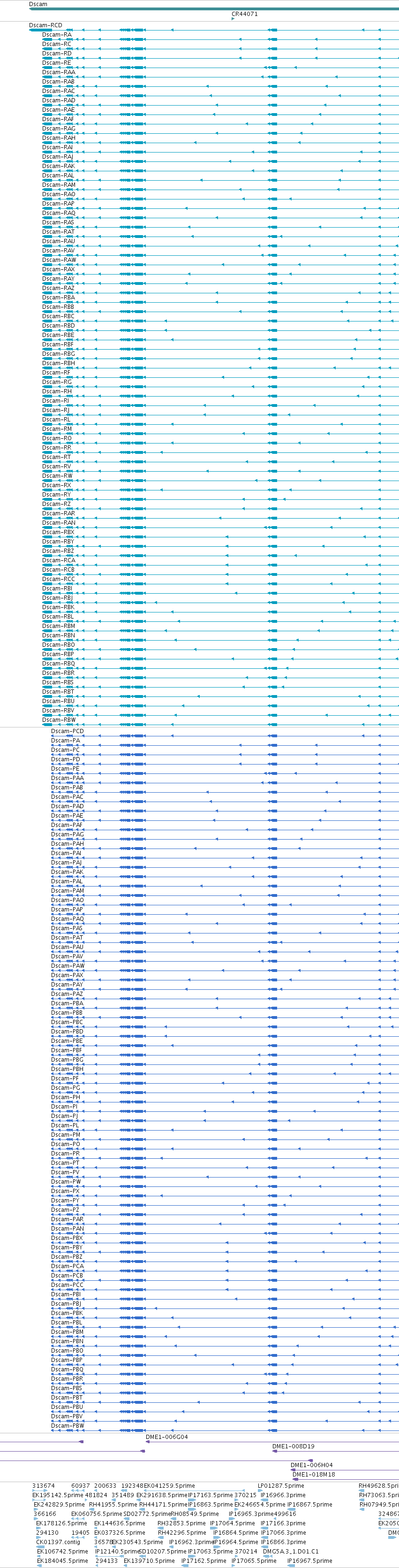Click the Dscam-PAN protein label
Image resolution: width=399 pixels, height=1568 pixels.
(x=68, y=1228)
